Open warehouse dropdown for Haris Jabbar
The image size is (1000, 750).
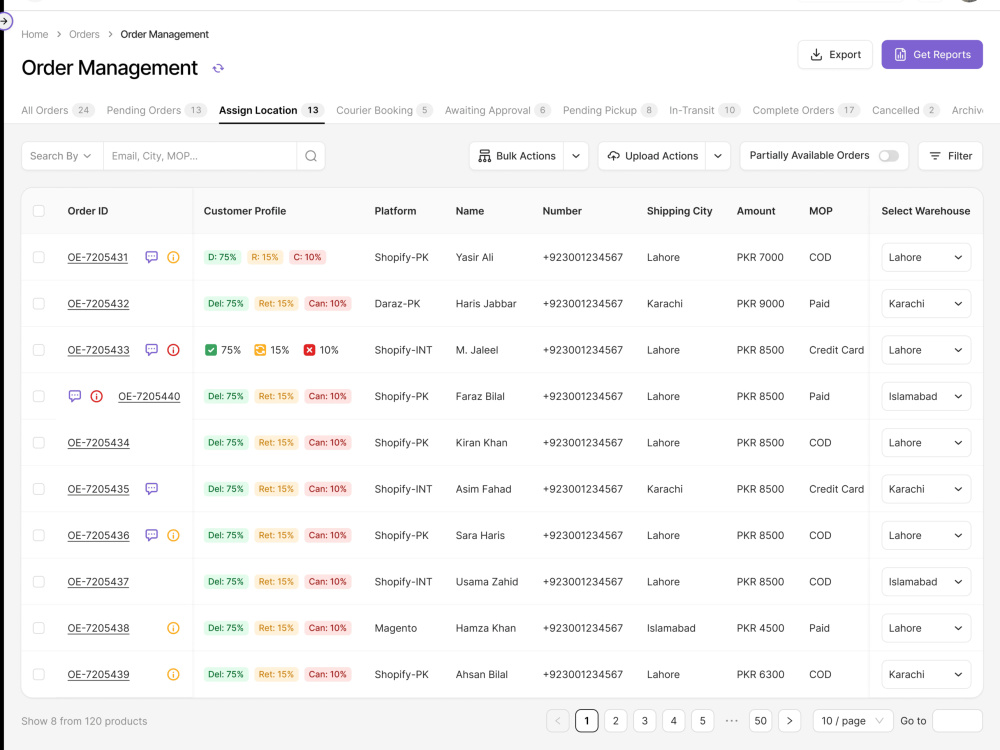[926, 304]
